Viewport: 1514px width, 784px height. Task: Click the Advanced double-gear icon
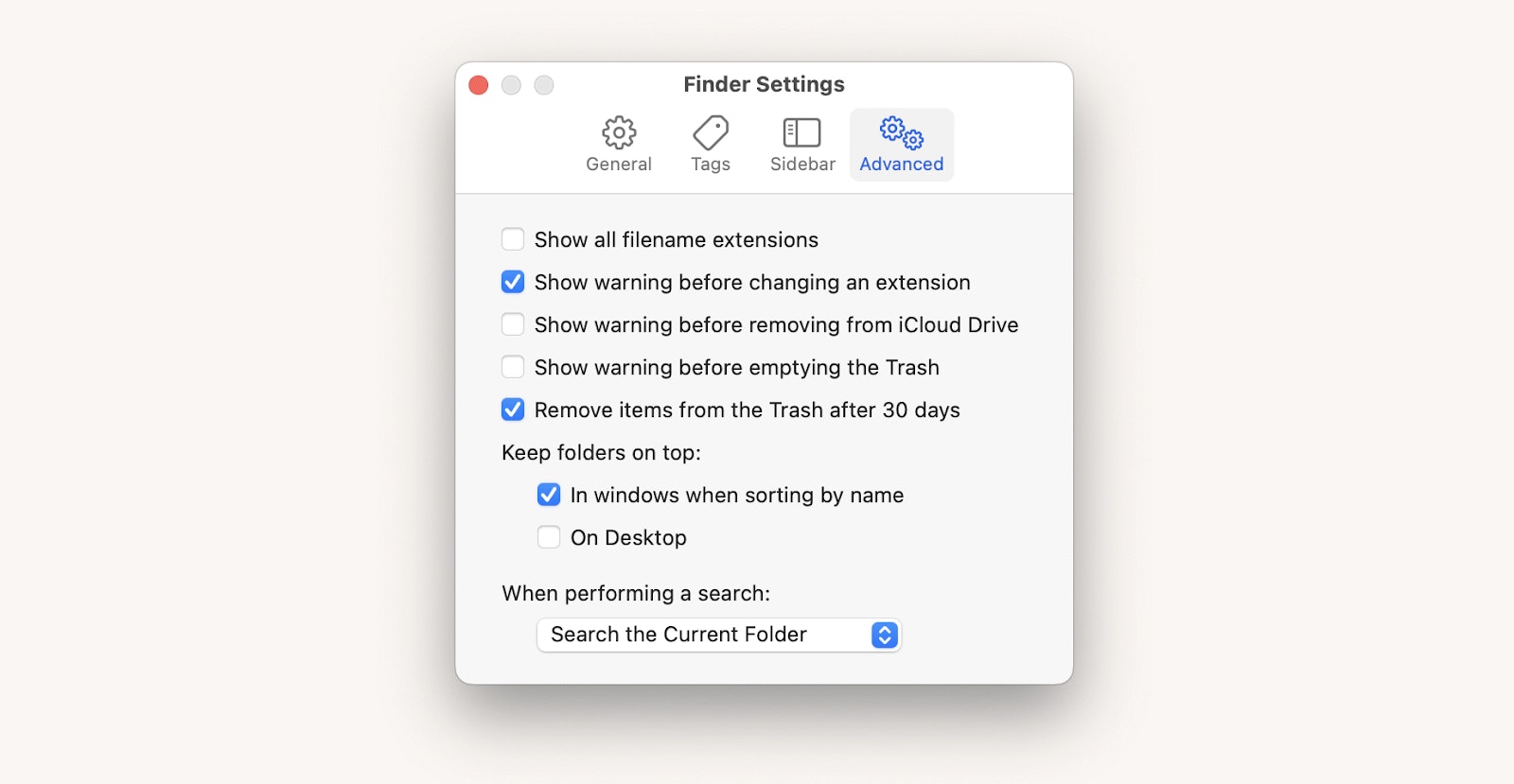pyautogui.click(x=902, y=133)
